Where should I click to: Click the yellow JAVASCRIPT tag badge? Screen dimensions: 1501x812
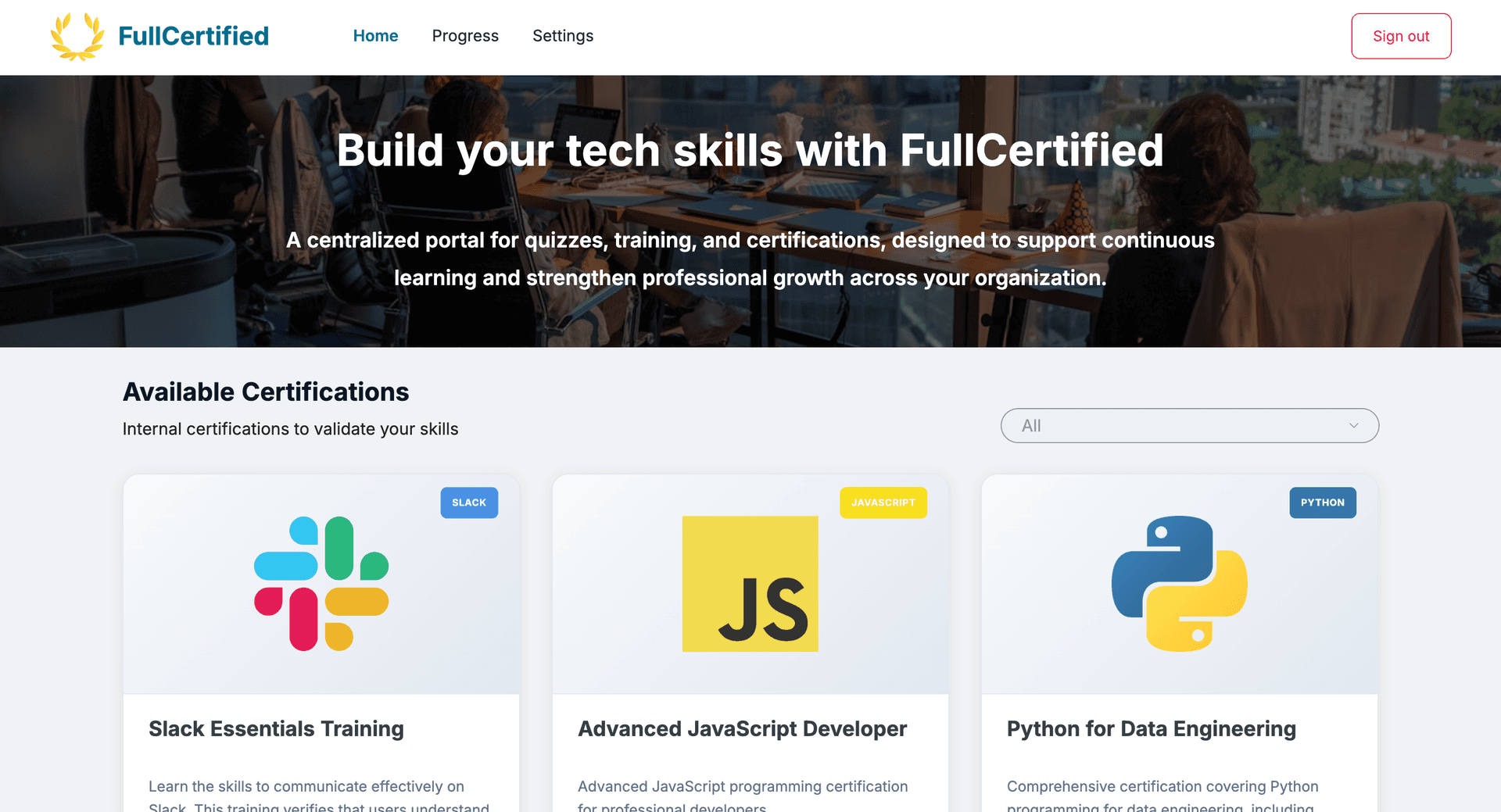883,503
